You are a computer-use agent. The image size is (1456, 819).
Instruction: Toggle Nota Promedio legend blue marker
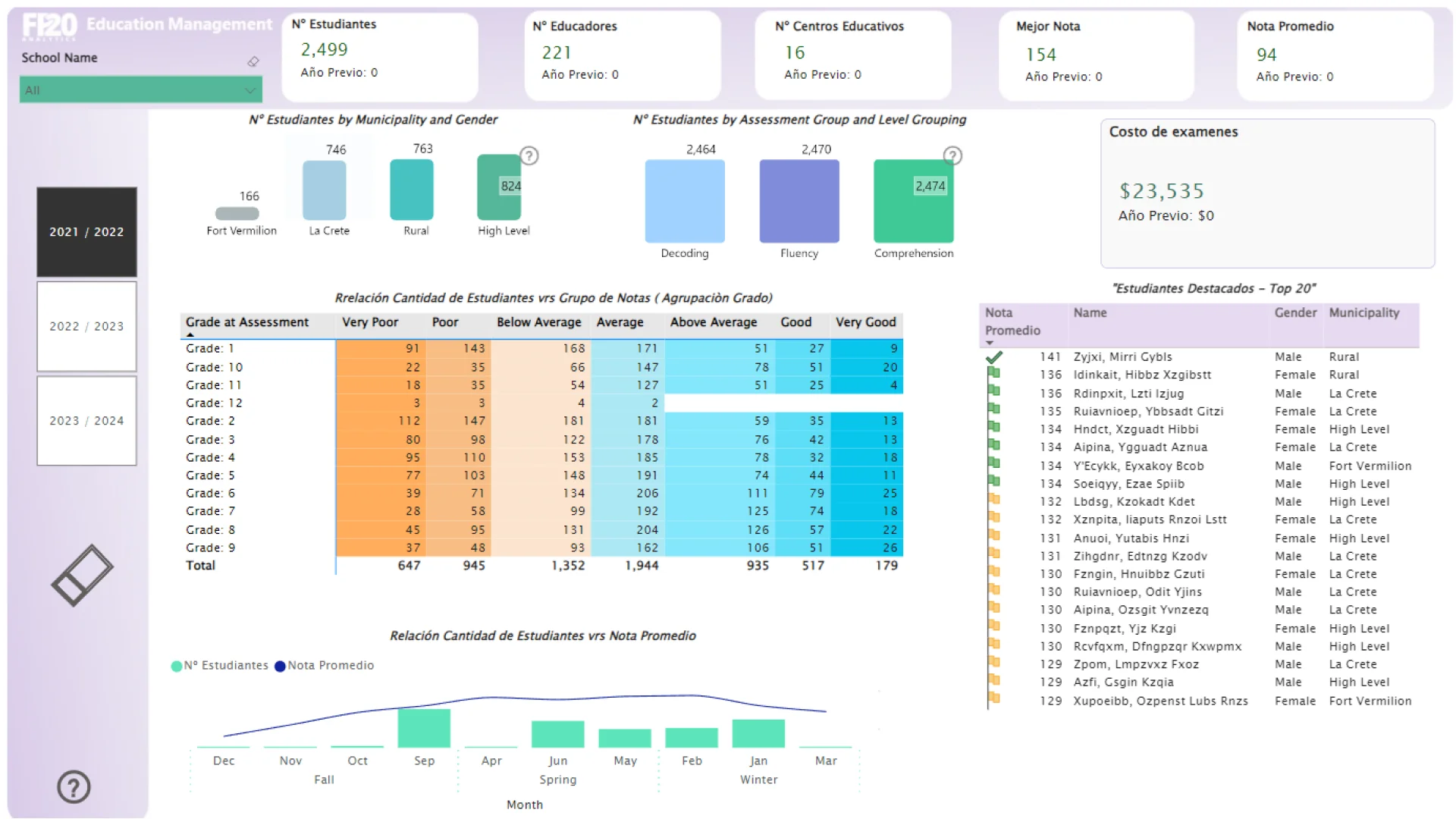[280, 666]
